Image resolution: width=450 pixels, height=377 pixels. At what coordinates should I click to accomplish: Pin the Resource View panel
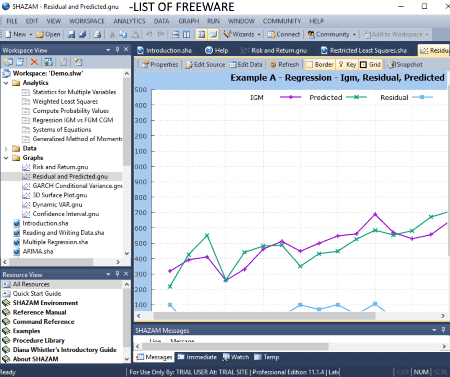(x=117, y=274)
